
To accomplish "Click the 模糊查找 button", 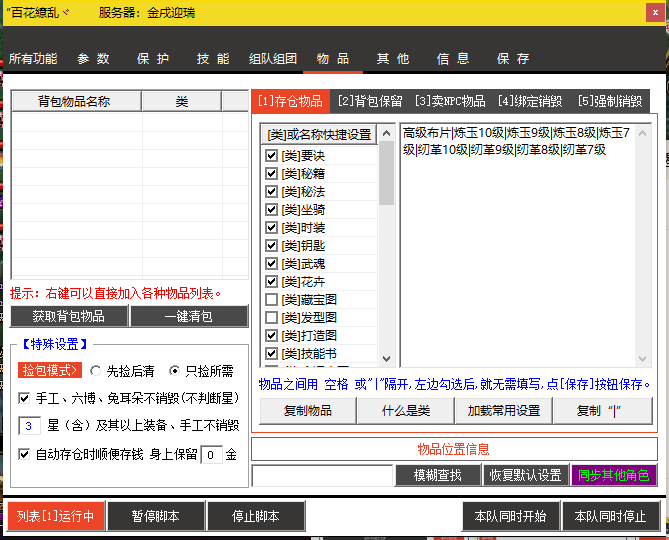I will pos(438,475).
